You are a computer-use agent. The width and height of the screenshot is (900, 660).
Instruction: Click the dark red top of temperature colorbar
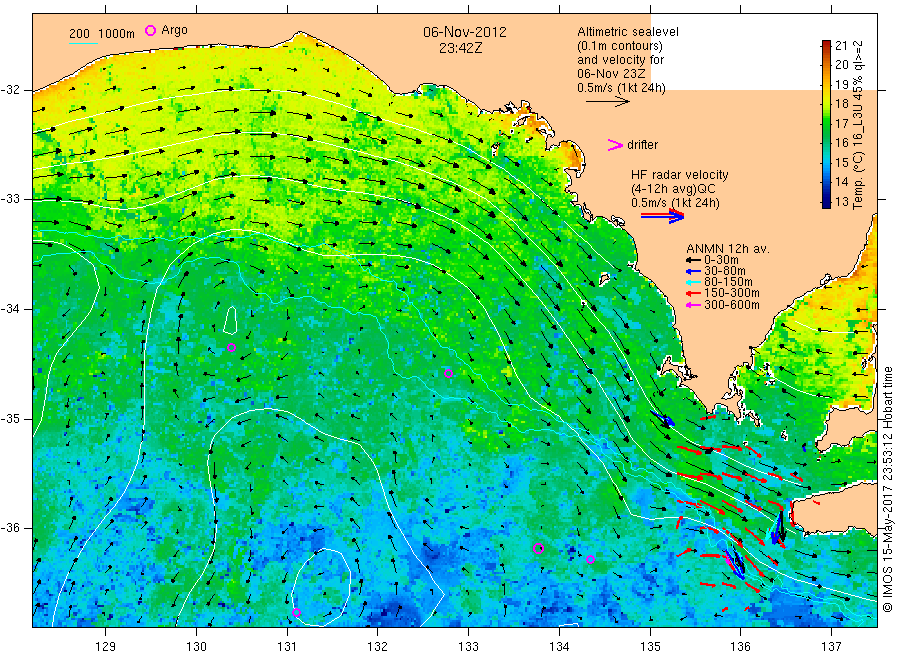[x=826, y=44]
